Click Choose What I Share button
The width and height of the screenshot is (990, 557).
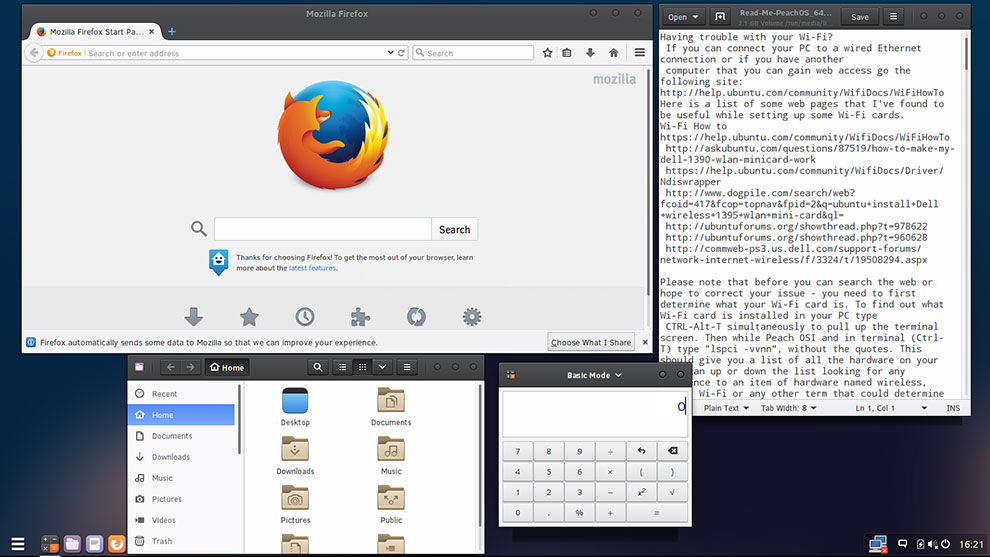(x=591, y=342)
